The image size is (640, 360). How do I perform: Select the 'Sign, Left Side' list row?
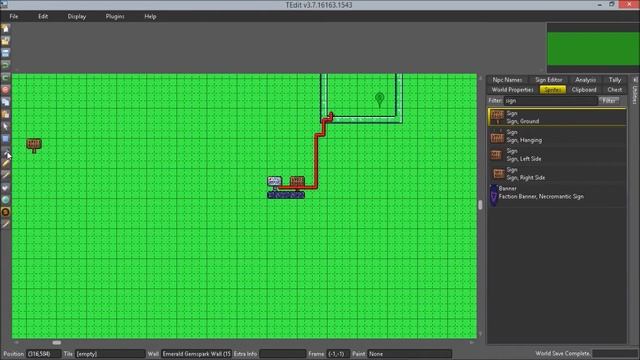coord(557,155)
